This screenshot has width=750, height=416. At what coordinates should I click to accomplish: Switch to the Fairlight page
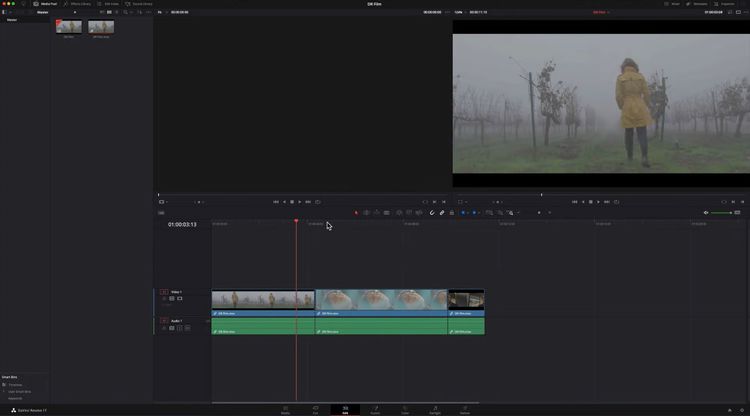tap(435, 410)
